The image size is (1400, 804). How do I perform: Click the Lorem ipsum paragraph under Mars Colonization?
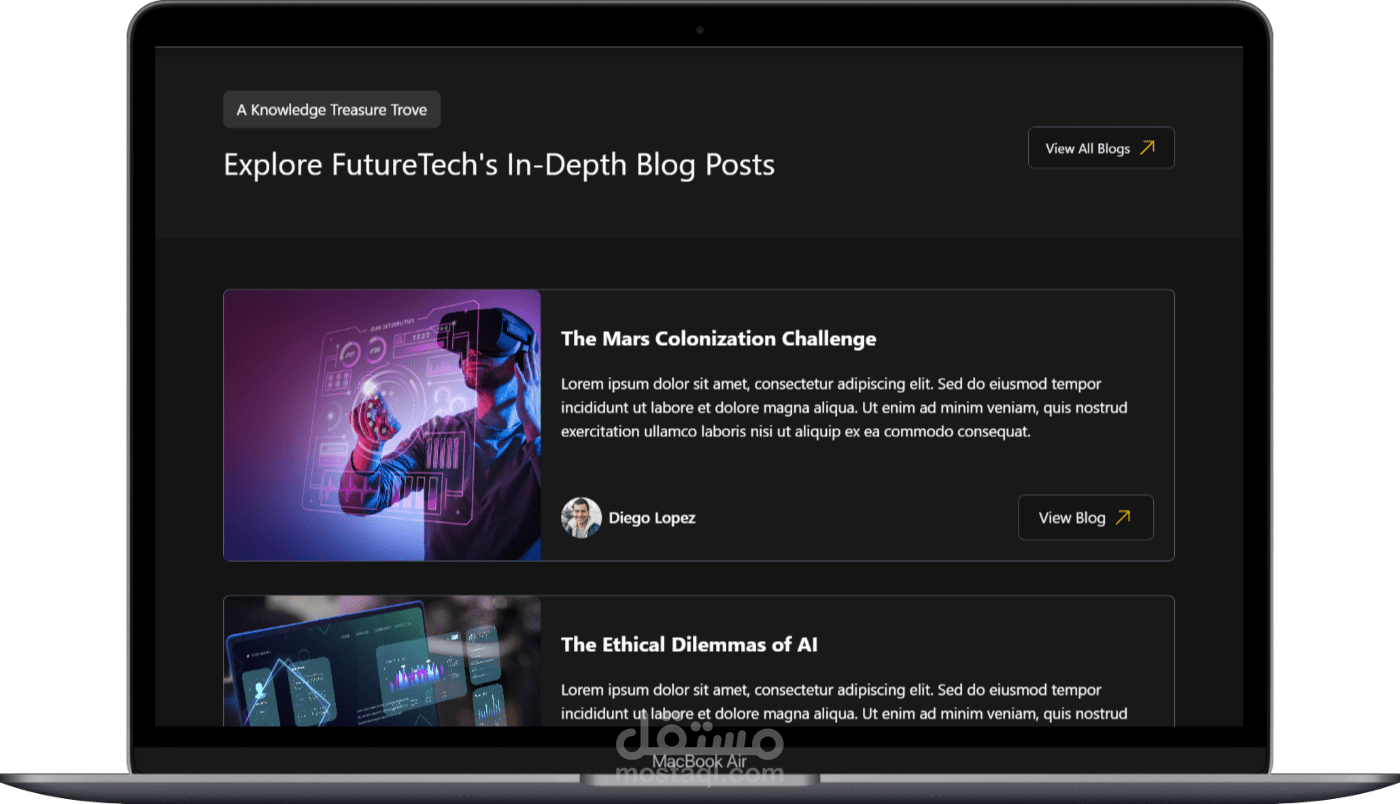[844, 408]
